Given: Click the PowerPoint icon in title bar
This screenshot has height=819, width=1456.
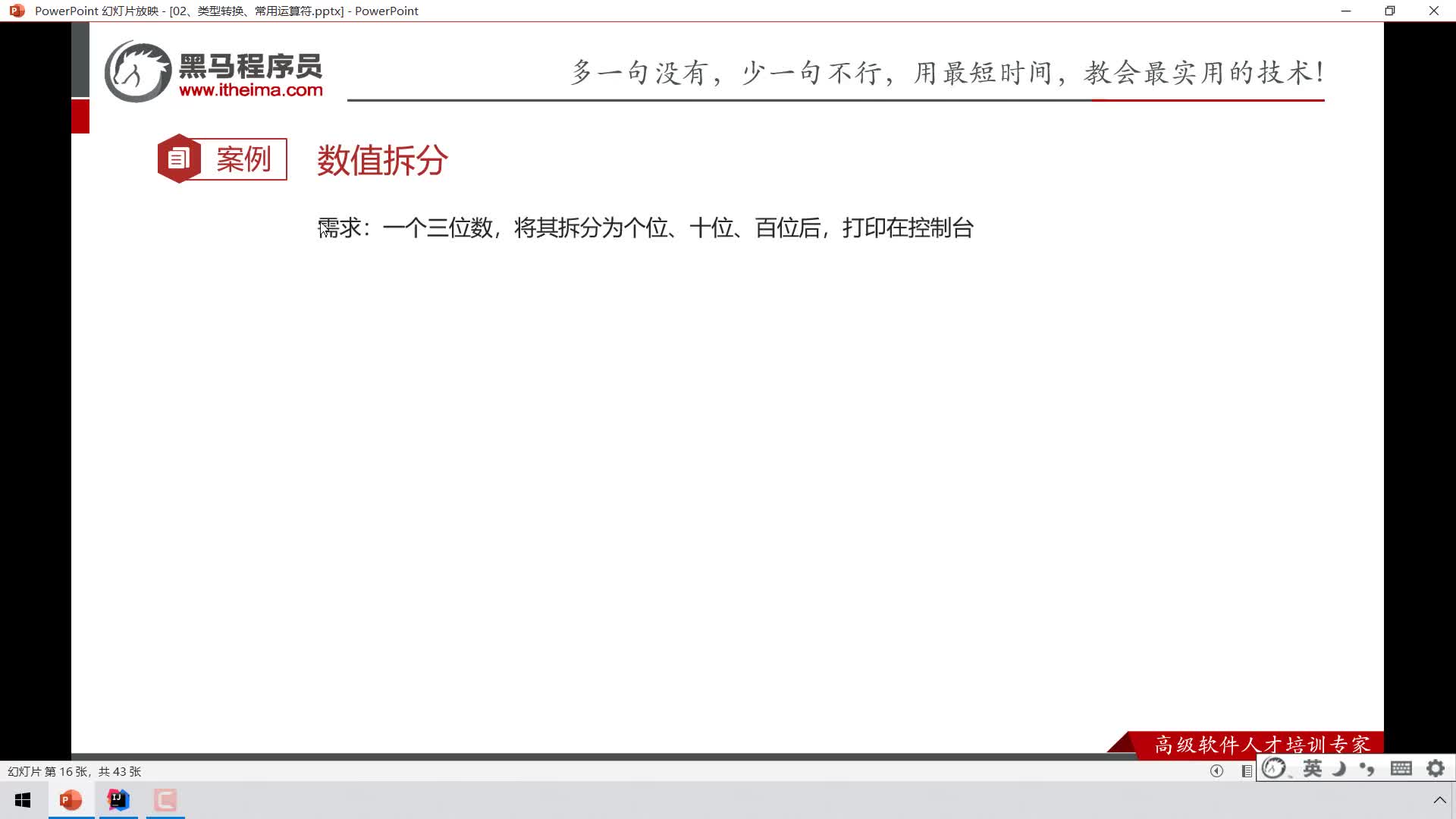Looking at the screenshot, I should (17, 11).
